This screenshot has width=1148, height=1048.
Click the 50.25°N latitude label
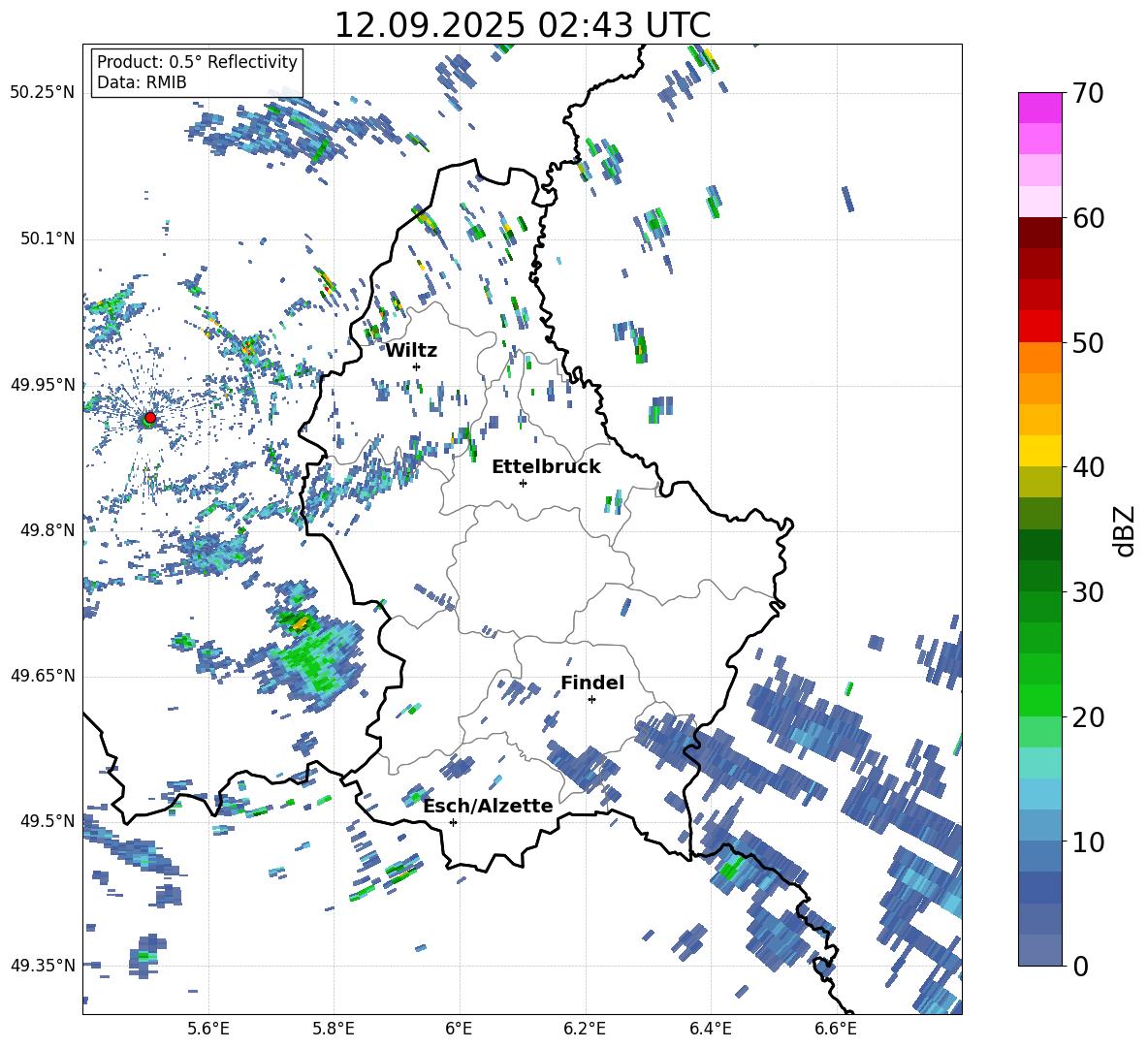[43, 93]
